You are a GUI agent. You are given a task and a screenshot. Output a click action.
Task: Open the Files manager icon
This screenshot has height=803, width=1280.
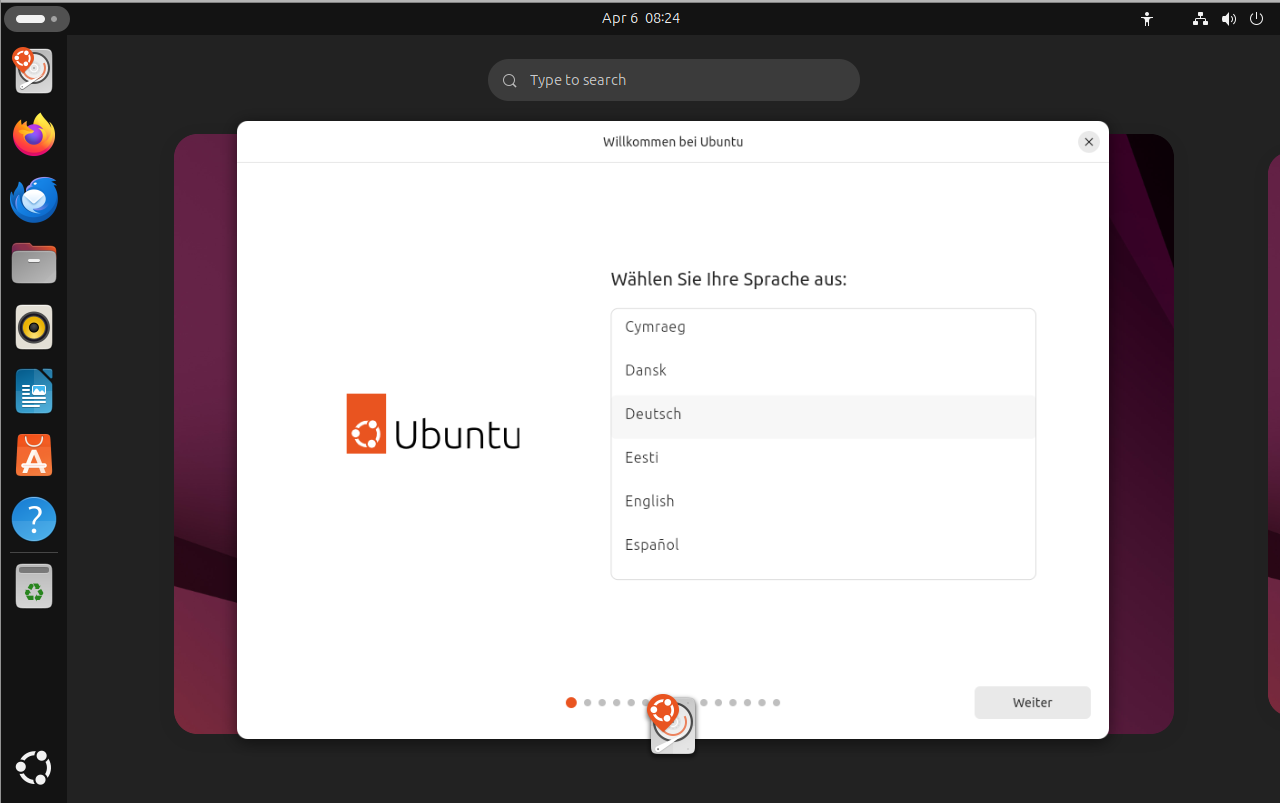[34, 264]
